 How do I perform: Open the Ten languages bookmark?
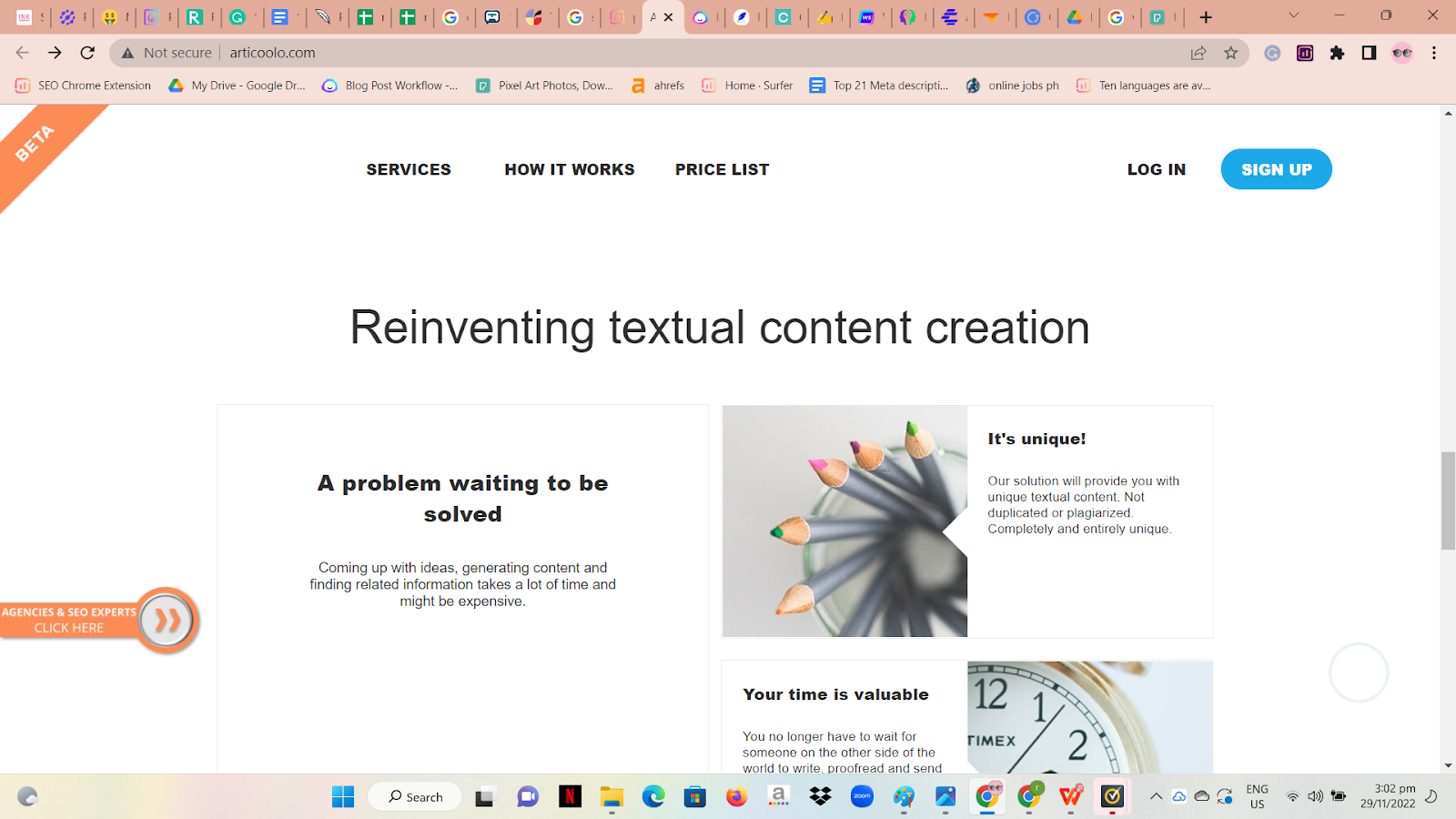(x=1143, y=86)
